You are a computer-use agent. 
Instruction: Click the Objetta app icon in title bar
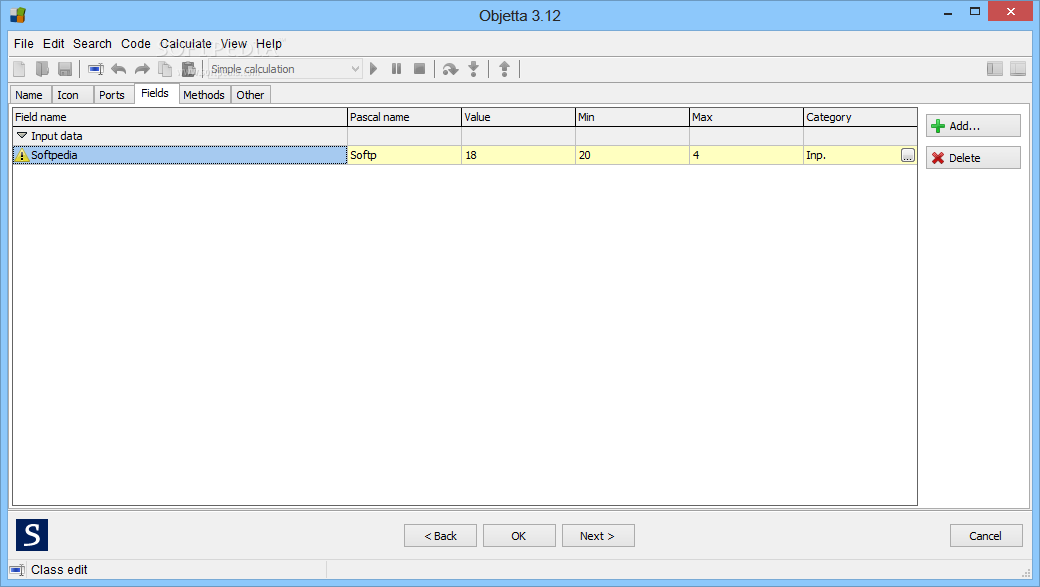18,15
